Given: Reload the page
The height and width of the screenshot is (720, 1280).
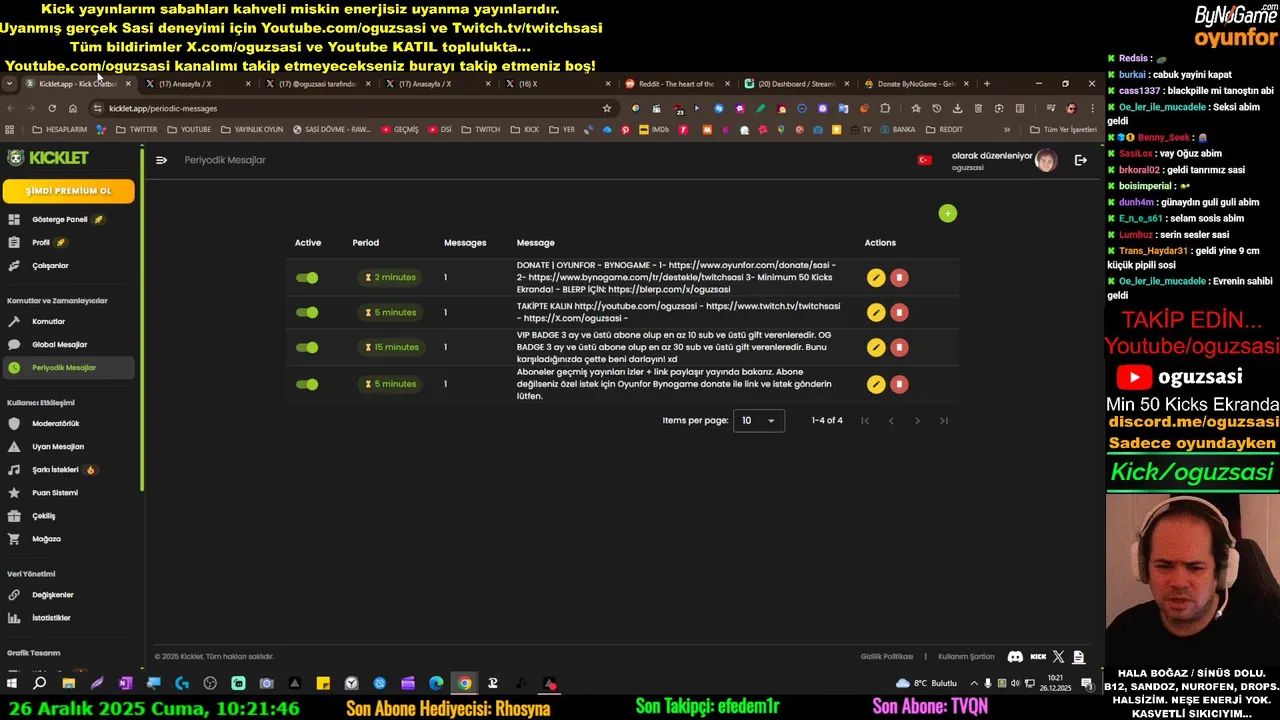Looking at the screenshot, I should [52, 108].
